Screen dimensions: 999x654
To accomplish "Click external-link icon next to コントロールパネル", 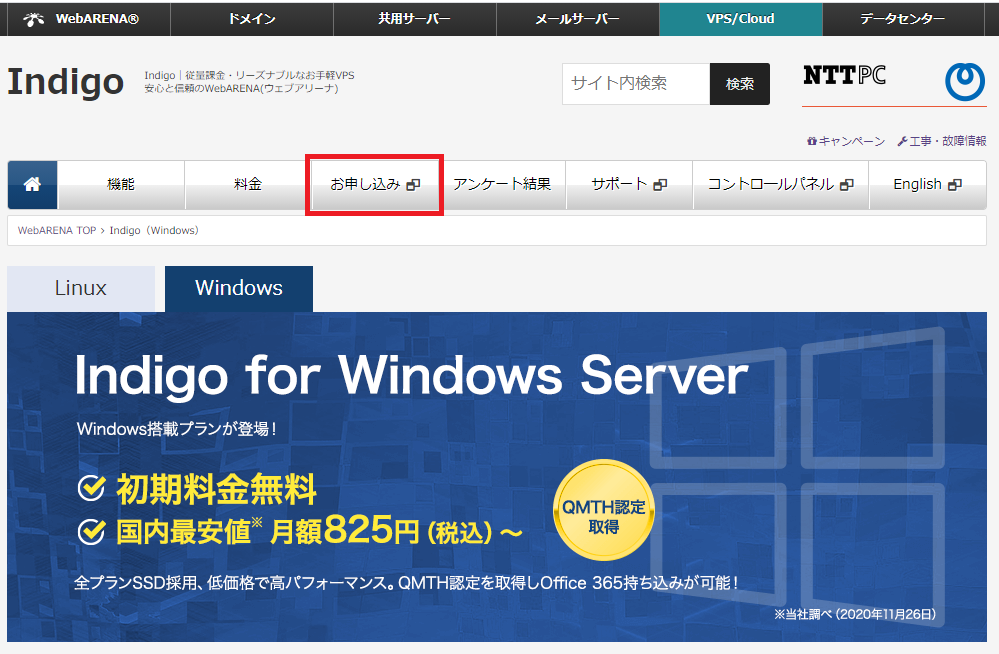I will point(847,185).
